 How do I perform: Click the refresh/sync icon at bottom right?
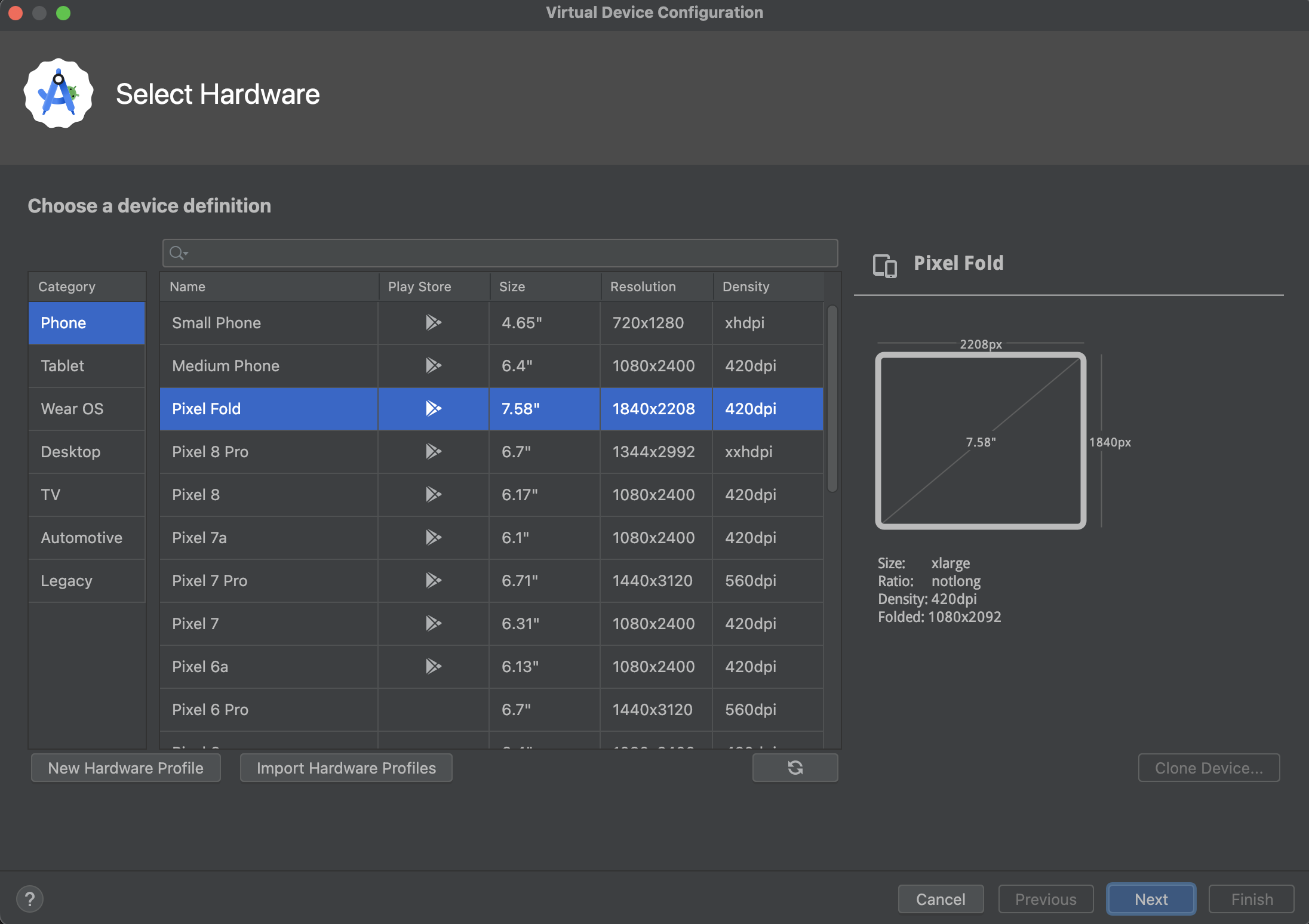tap(795, 767)
